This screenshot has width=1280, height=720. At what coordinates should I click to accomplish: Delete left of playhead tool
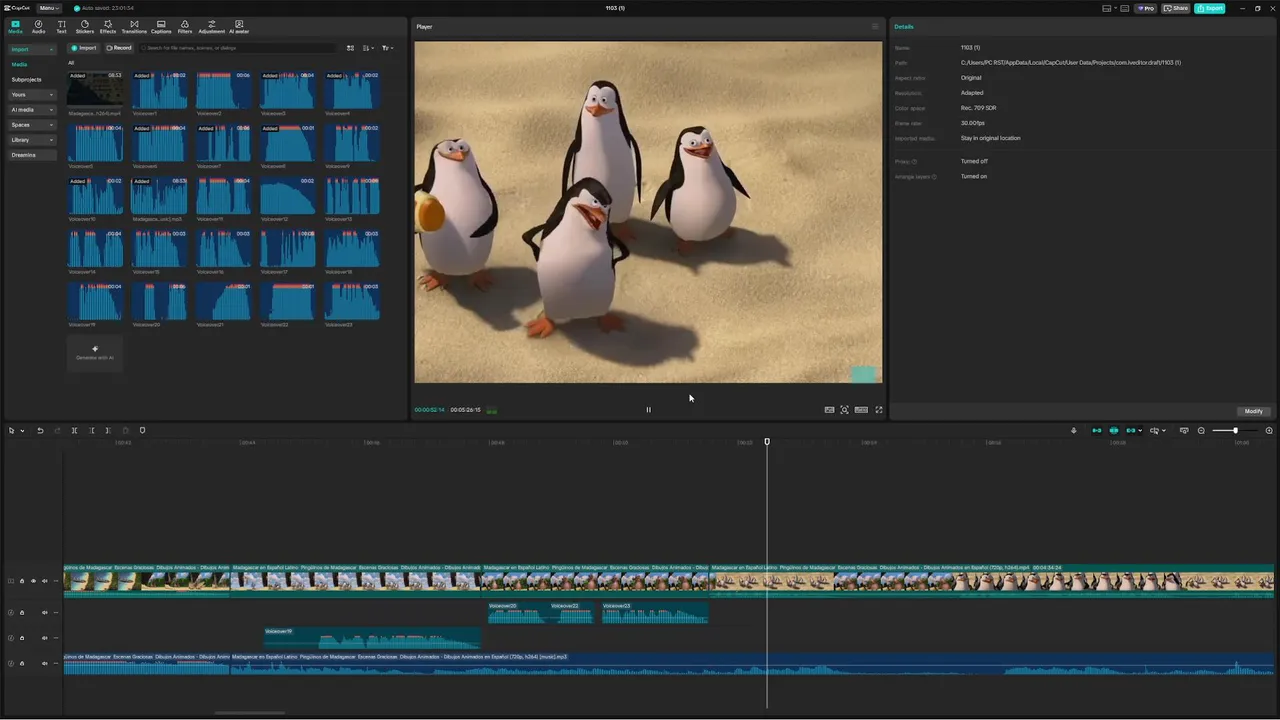point(91,431)
